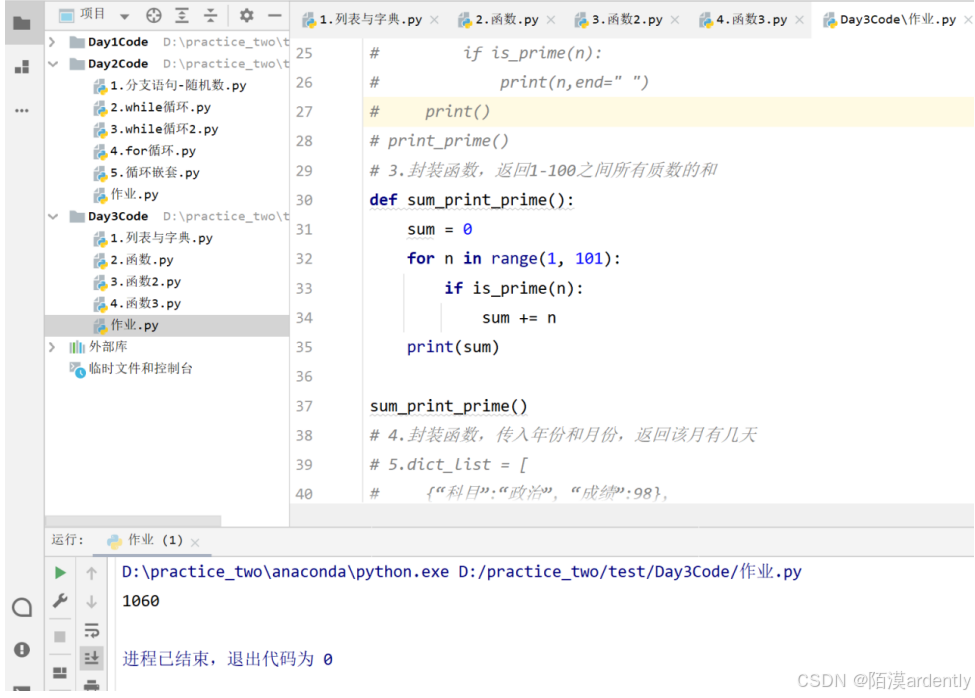The image size is (975, 698).
Task: Close the 3.函数2.py tab
Action: [675, 21]
